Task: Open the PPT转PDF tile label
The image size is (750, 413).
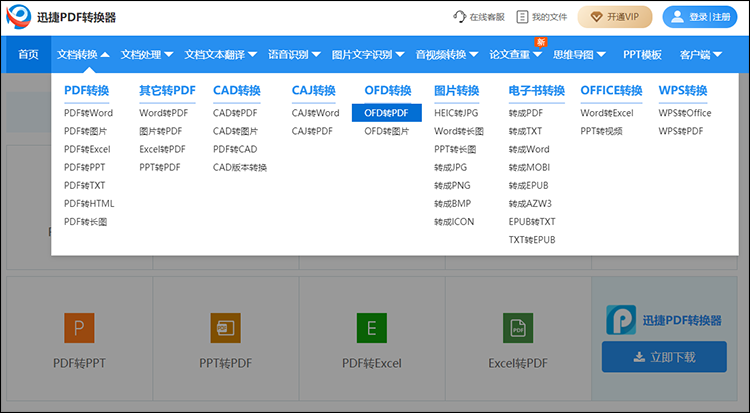Action: pos(225,363)
